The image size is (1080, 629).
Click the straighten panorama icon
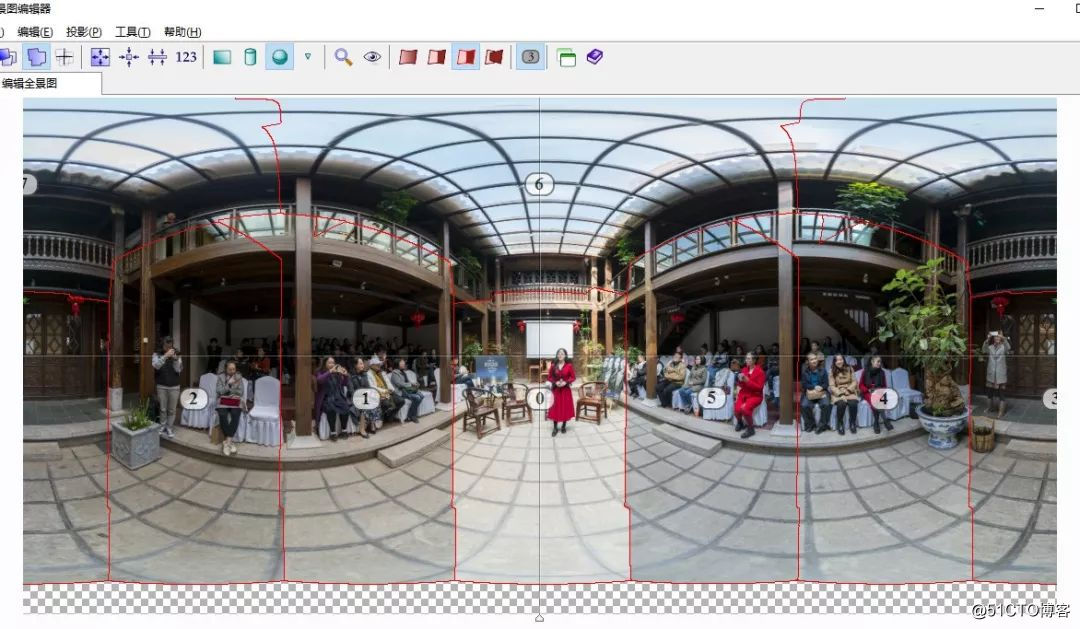[x=157, y=56]
